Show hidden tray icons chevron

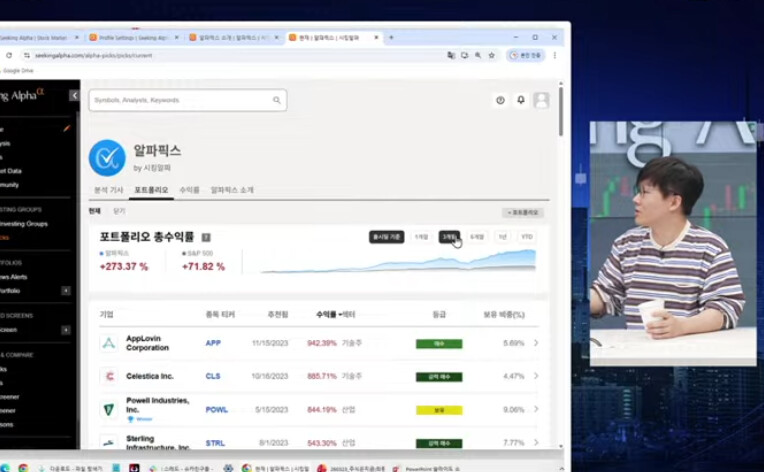[561, 468]
